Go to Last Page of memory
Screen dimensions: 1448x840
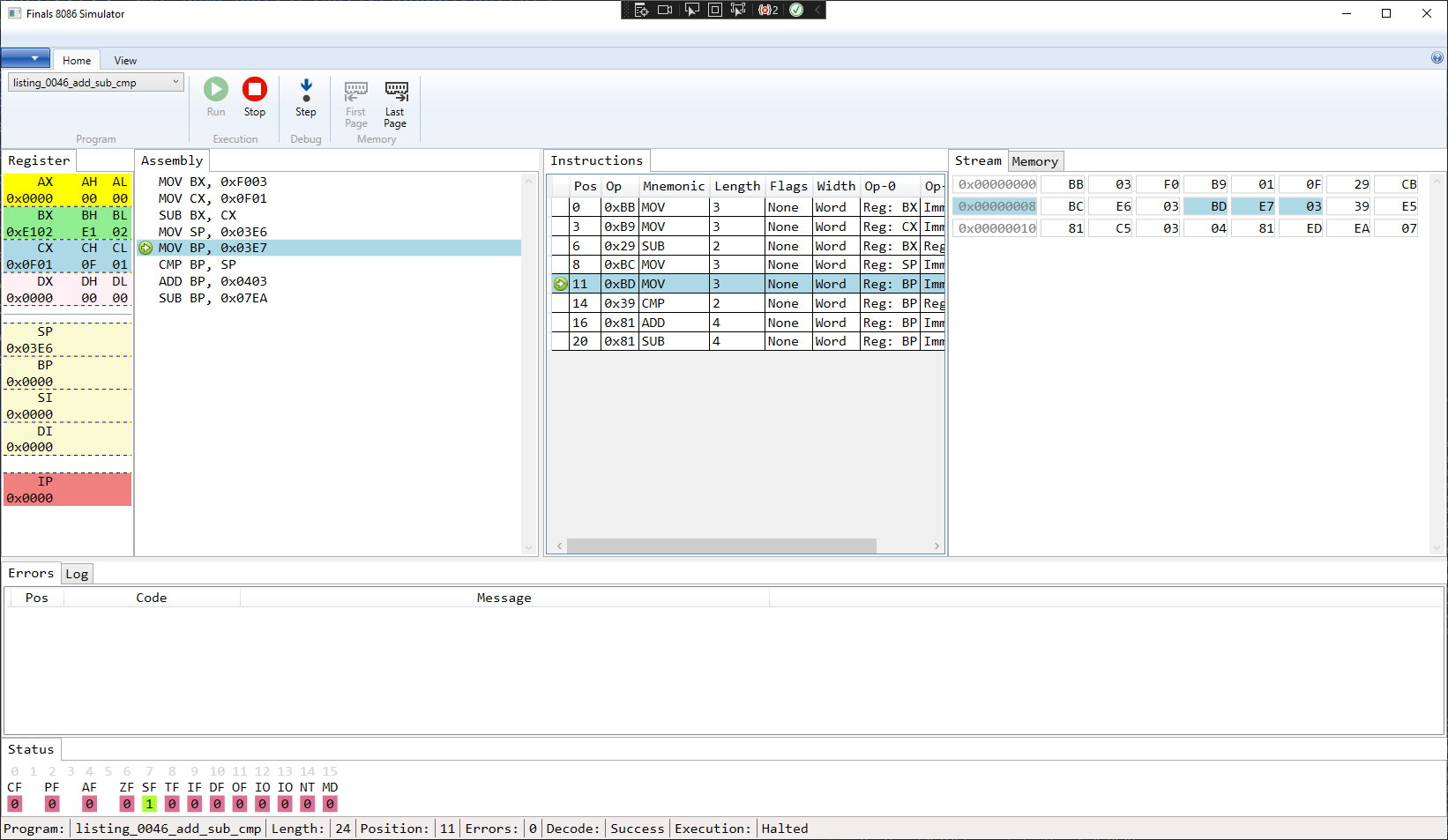[x=396, y=104]
